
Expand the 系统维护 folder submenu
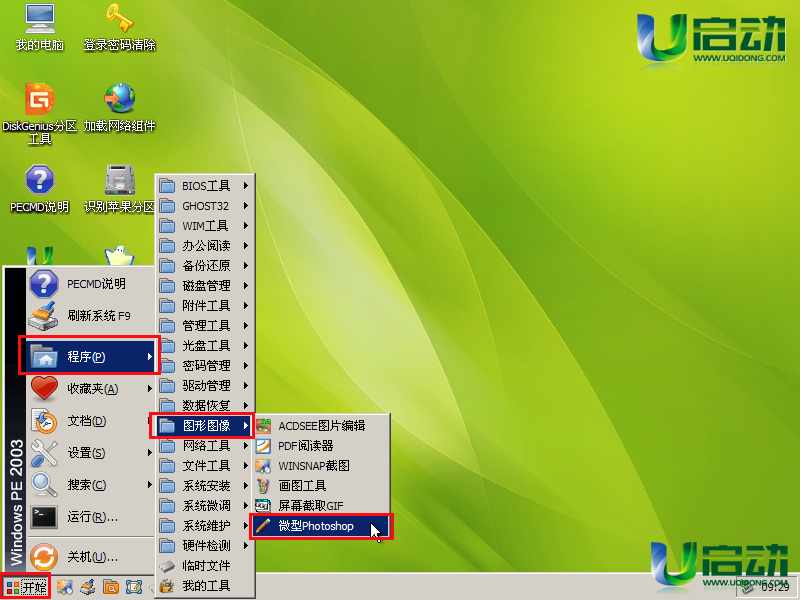click(x=203, y=526)
